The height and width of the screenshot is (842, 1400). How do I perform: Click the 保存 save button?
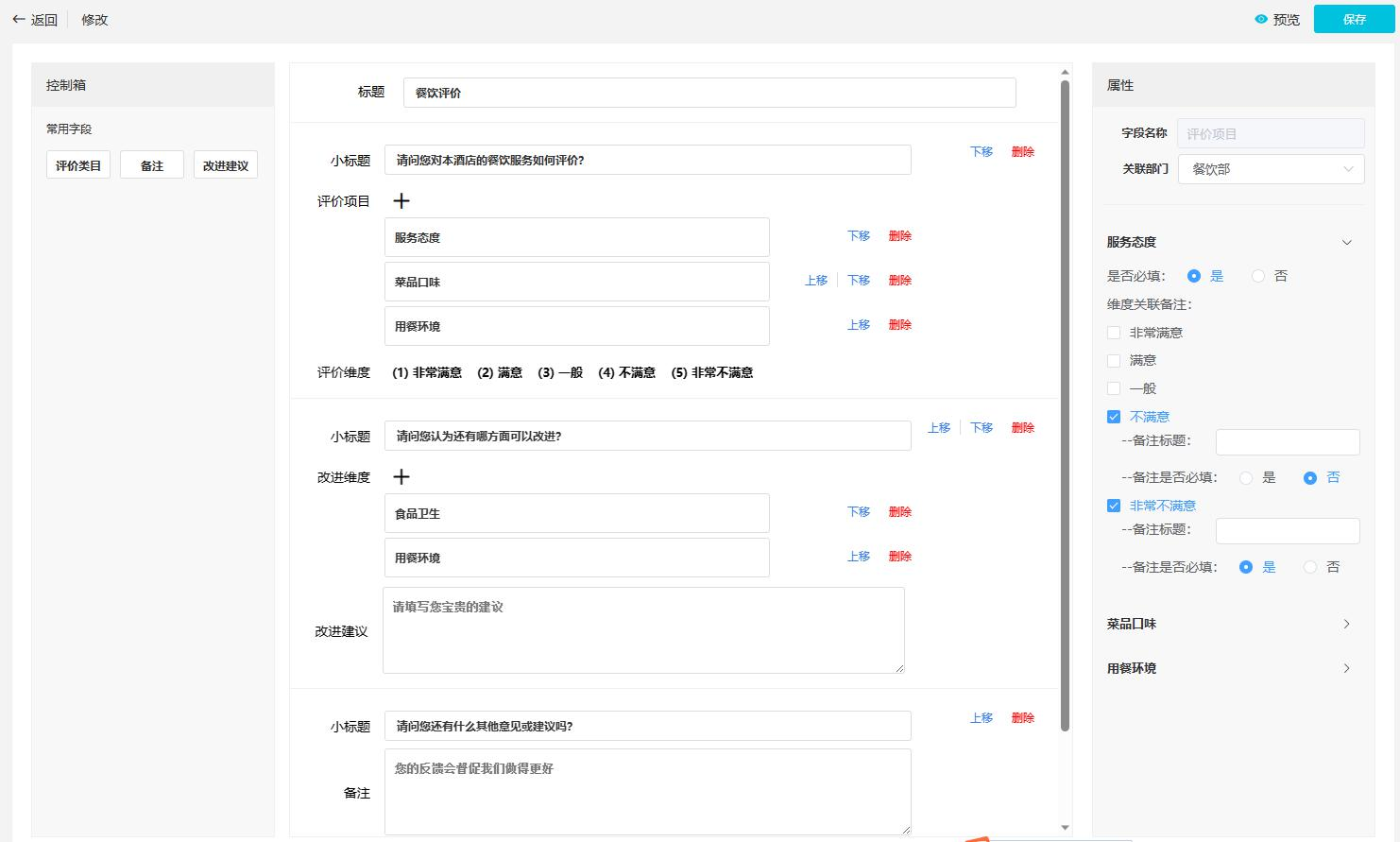tap(1354, 19)
